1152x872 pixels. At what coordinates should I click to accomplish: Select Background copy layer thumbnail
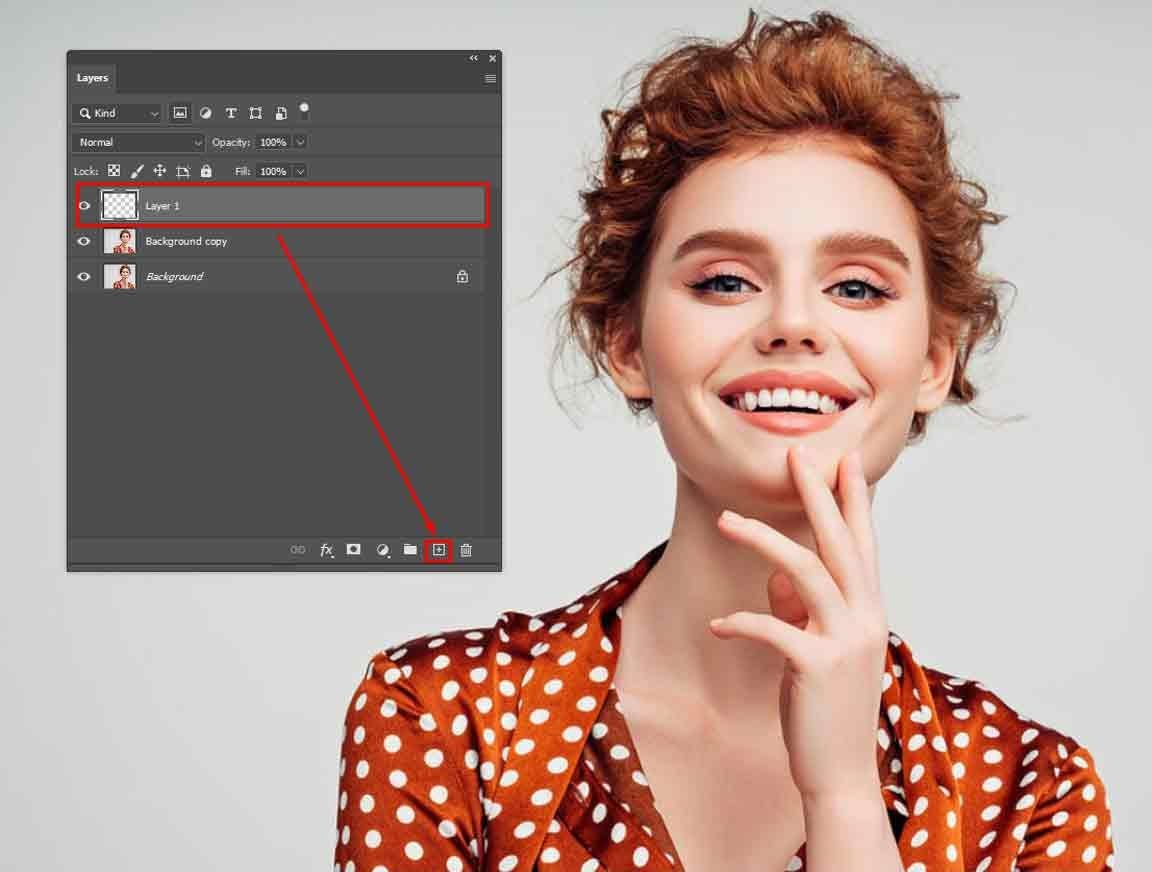coord(120,241)
